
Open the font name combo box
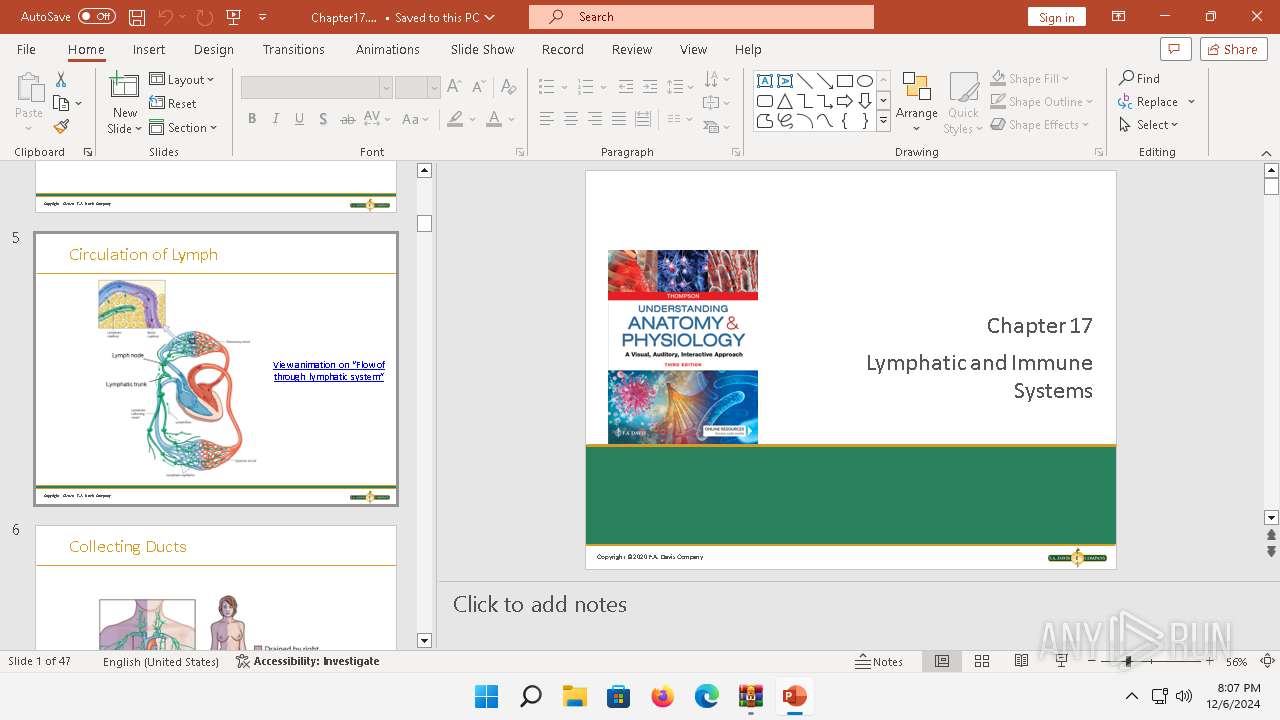(317, 88)
